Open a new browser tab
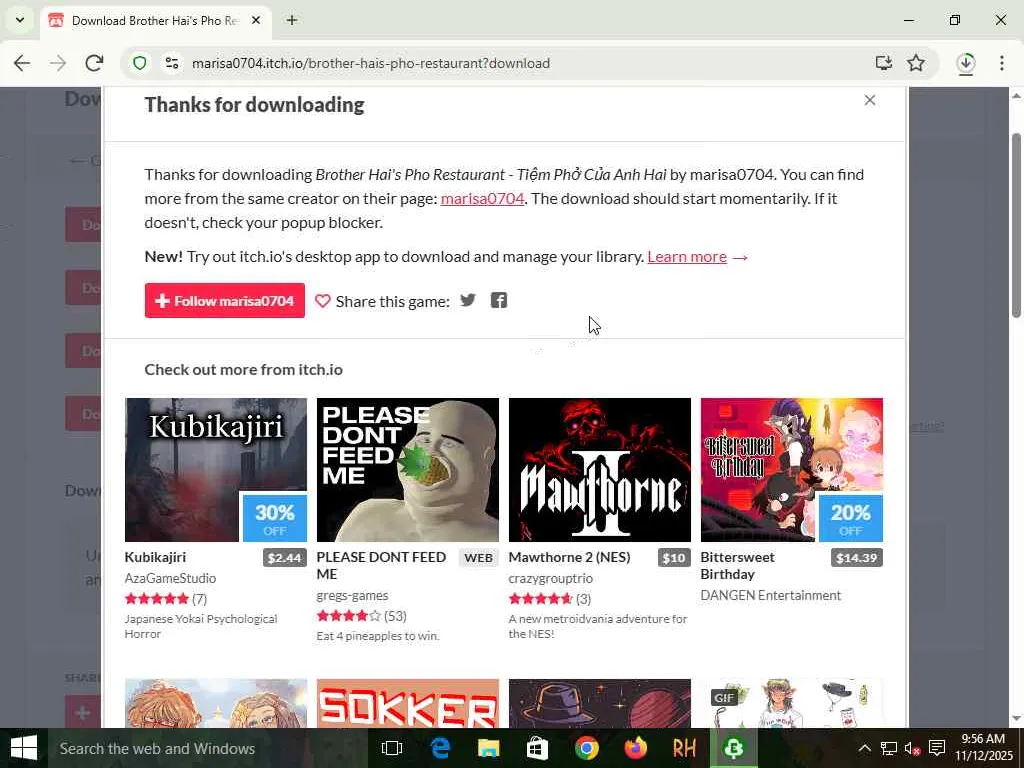1024x768 pixels. coord(292,21)
